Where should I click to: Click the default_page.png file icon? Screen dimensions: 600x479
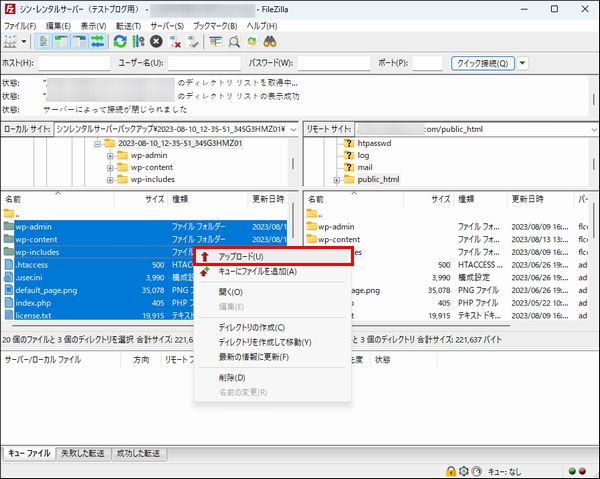point(9,290)
